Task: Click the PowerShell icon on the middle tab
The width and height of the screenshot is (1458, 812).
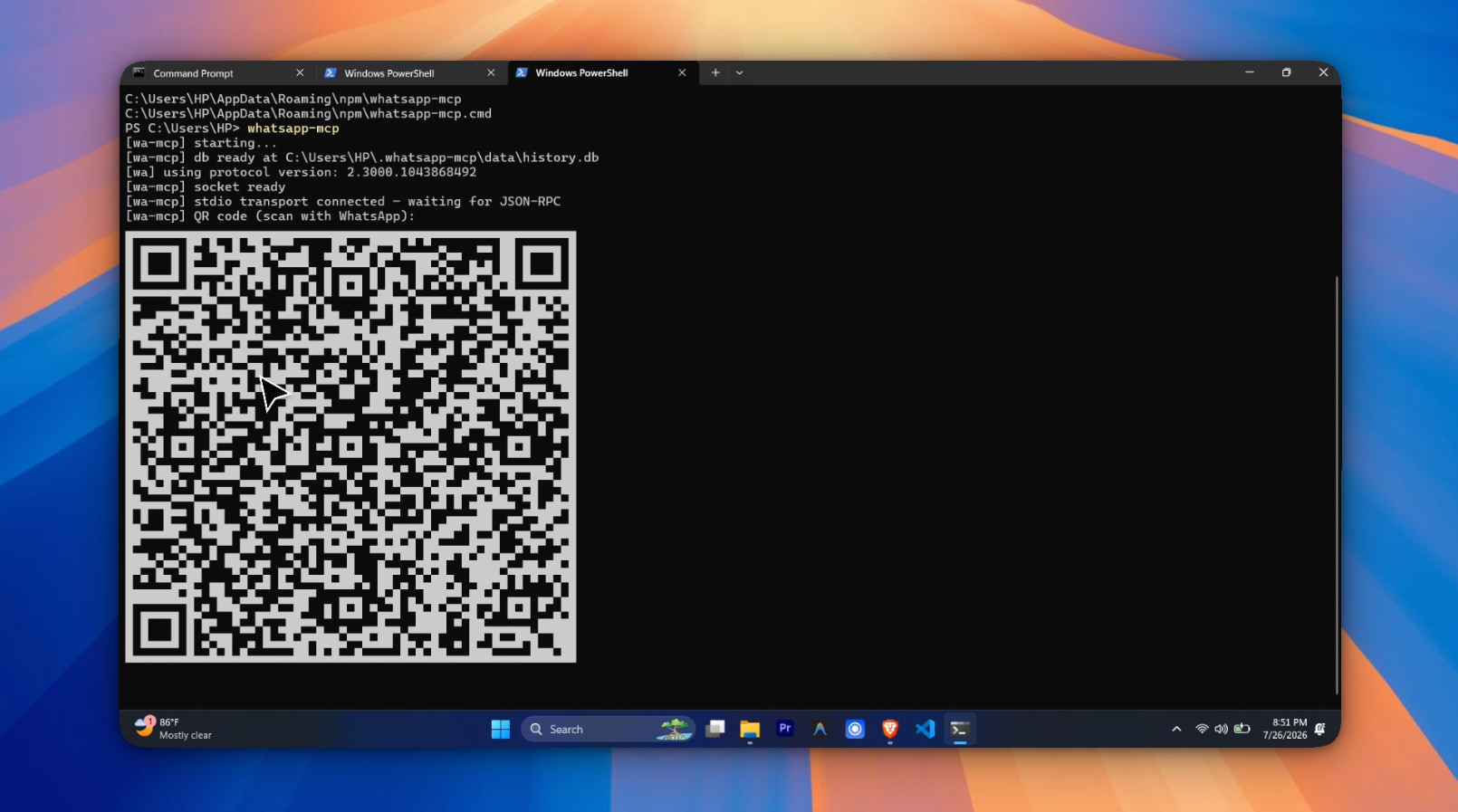Action: (331, 73)
